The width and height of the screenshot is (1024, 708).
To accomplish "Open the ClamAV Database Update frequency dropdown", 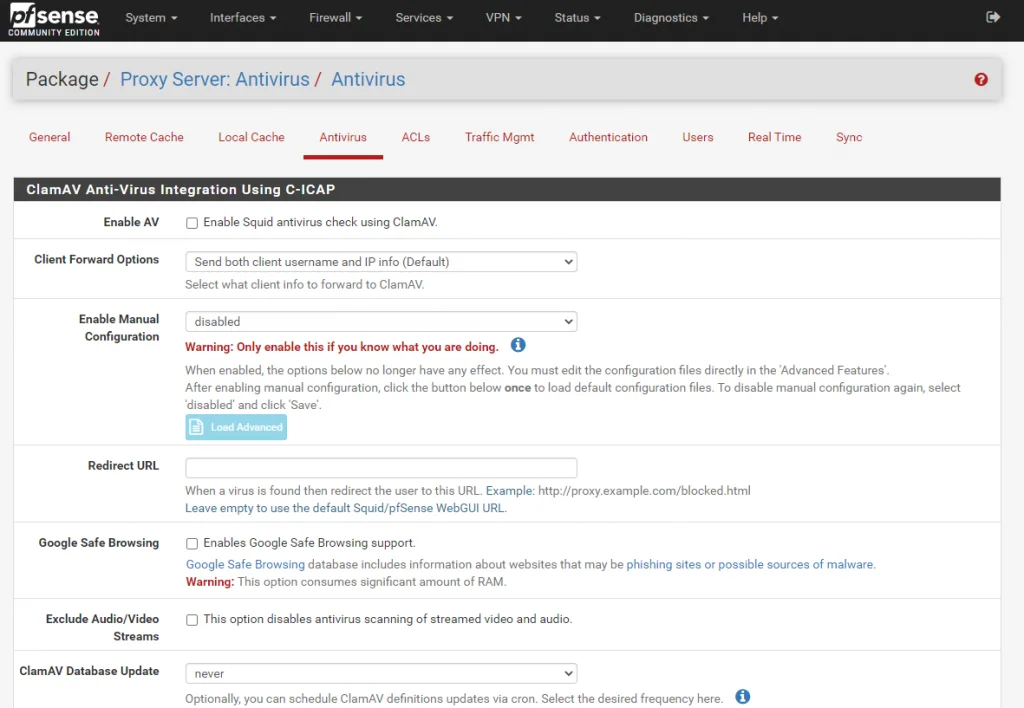I will tap(381, 673).
